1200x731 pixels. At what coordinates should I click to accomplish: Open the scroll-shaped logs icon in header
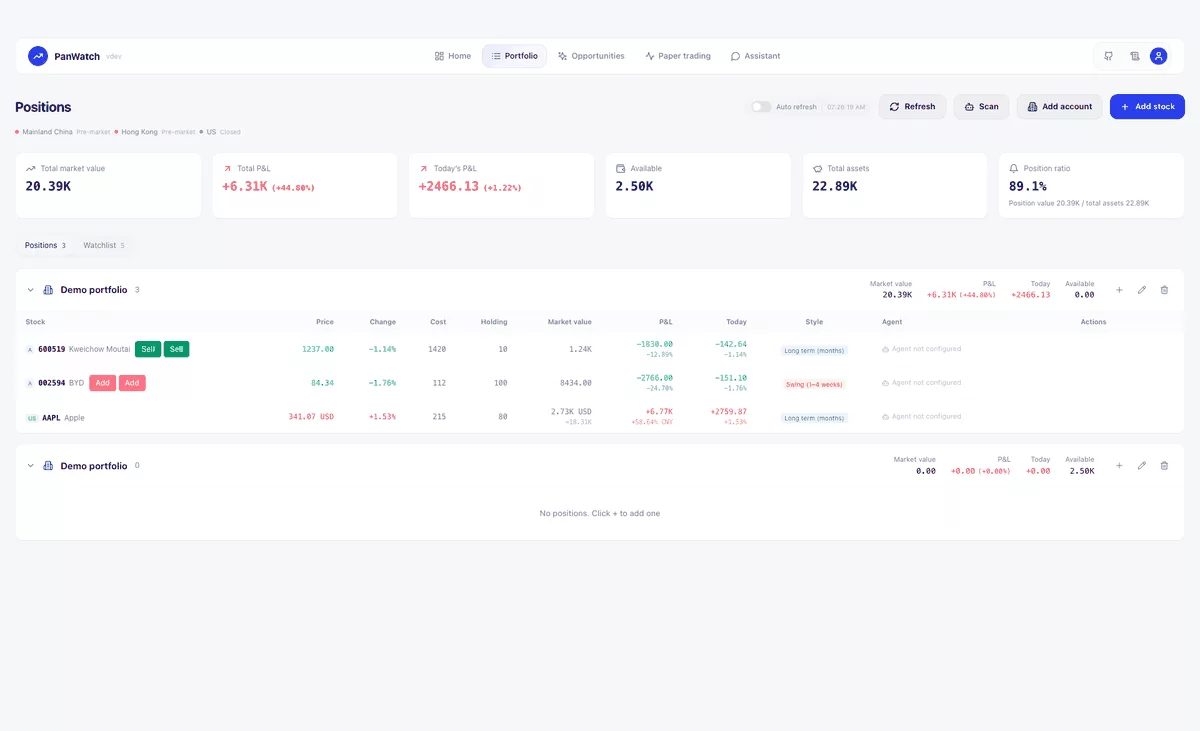pos(1135,56)
